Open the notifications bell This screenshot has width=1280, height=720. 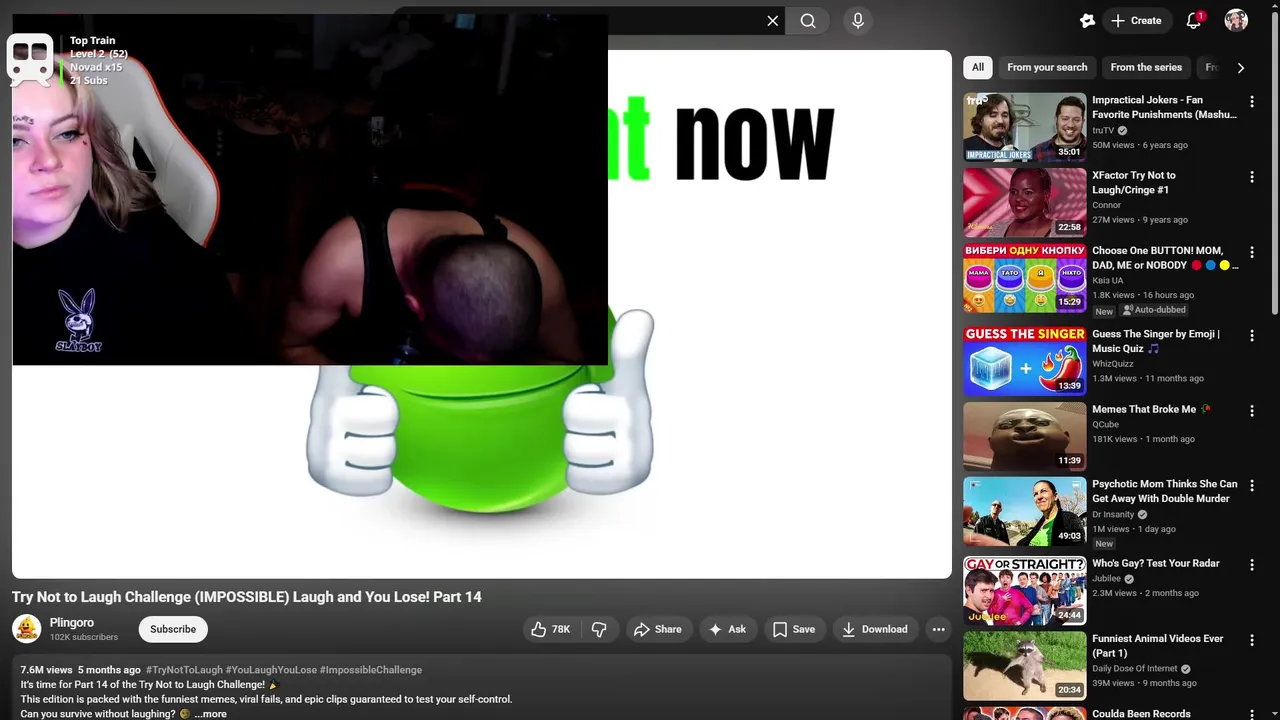pyautogui.click(x=1194, y=21)
